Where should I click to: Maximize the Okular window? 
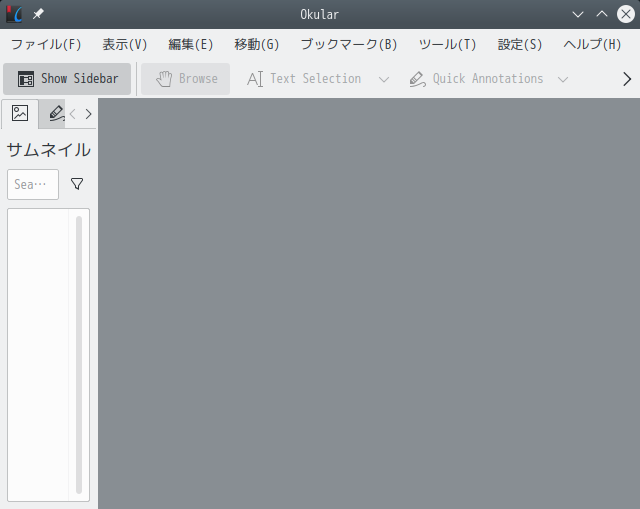(x=602, y=14)
